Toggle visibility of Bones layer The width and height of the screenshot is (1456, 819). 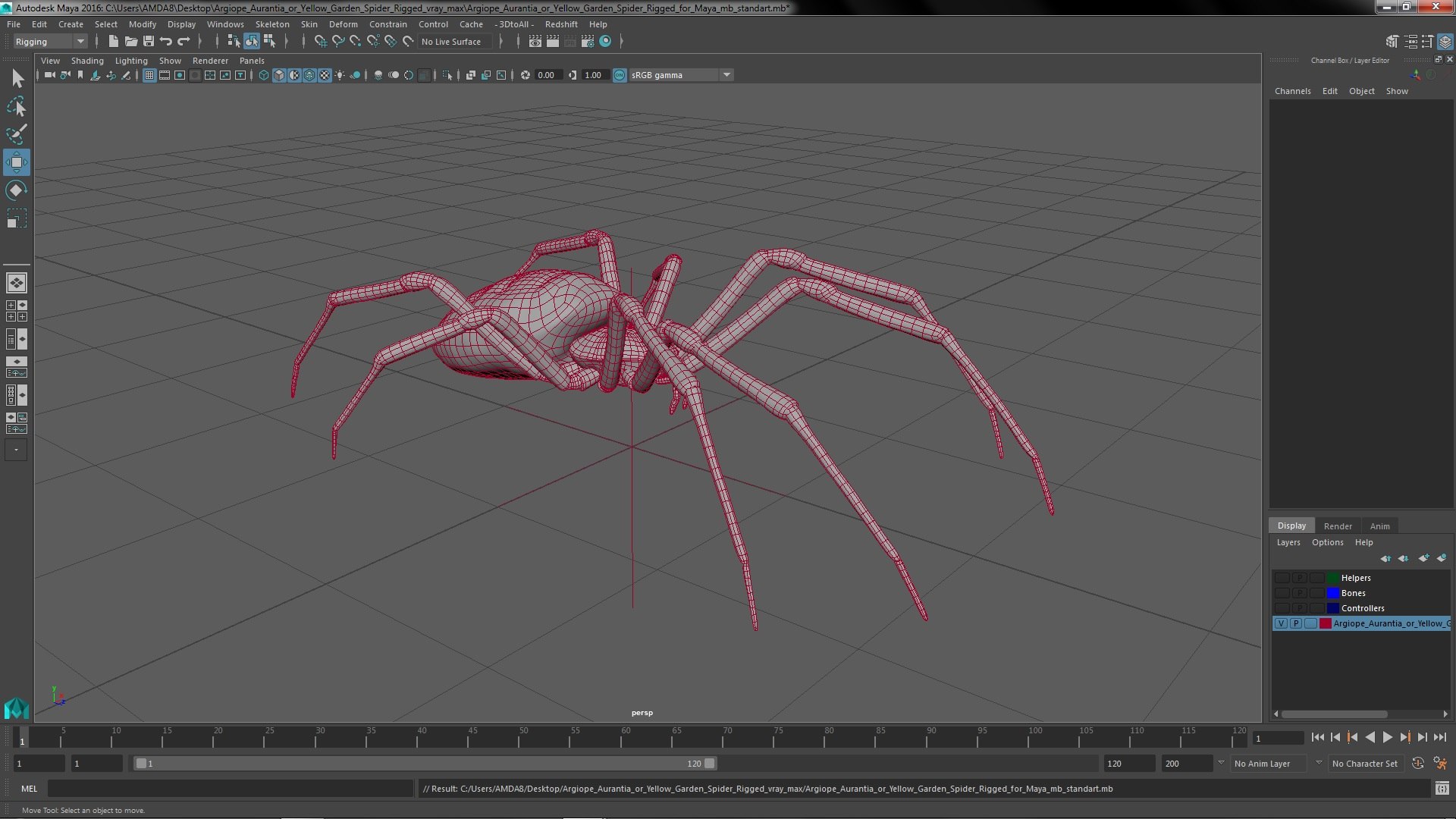coord(1282,593)
